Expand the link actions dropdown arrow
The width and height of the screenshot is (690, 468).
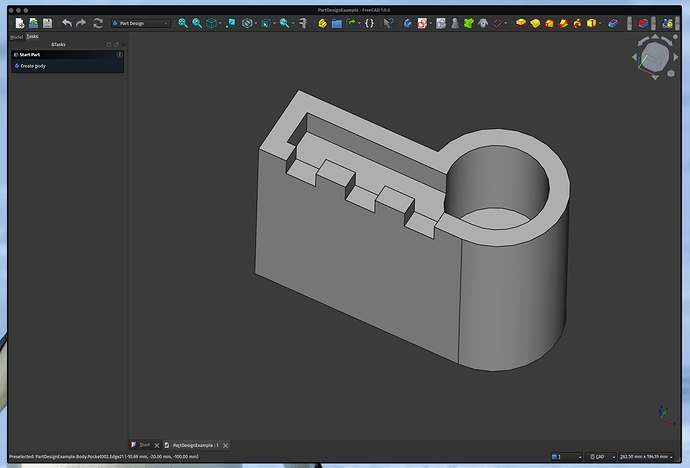click(x=359, y=23)
